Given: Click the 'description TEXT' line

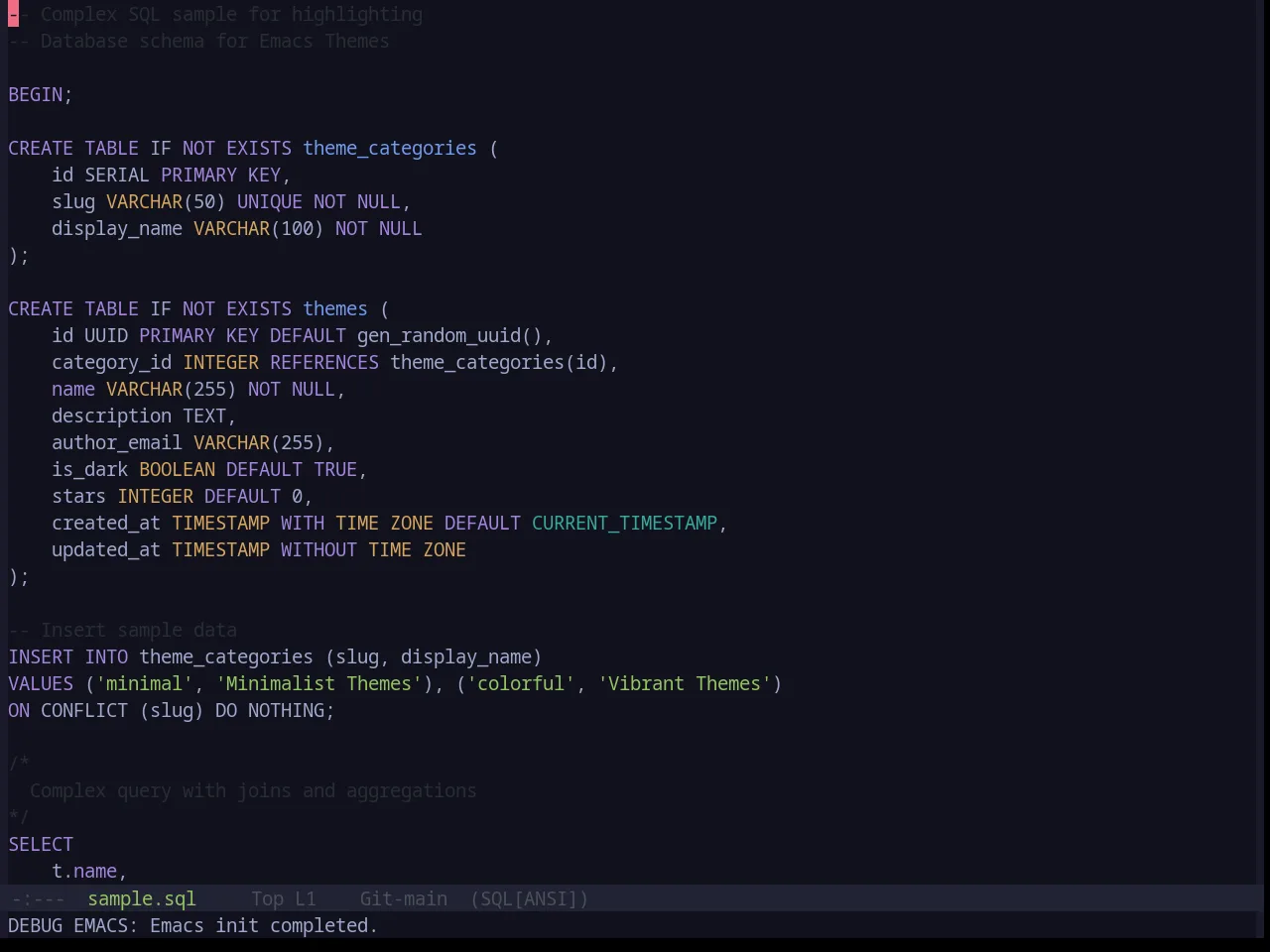Looking at the screenshot, I should coord(144,416).
